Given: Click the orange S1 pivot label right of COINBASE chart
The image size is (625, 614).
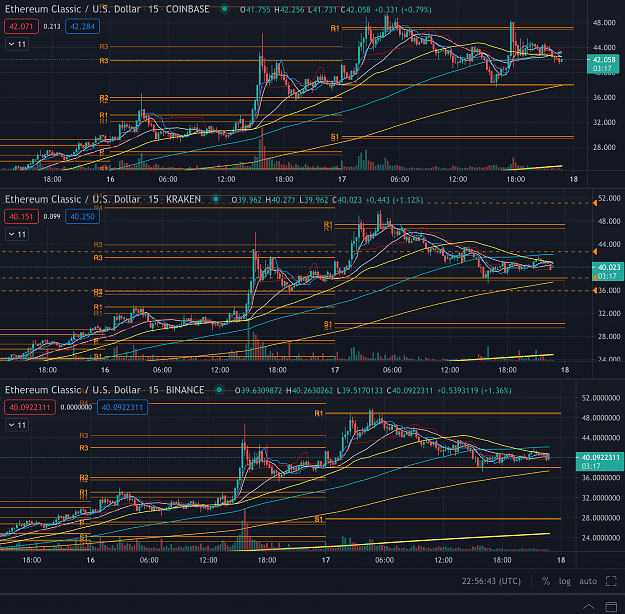Looking at the screenshot, I should point(335,137).
